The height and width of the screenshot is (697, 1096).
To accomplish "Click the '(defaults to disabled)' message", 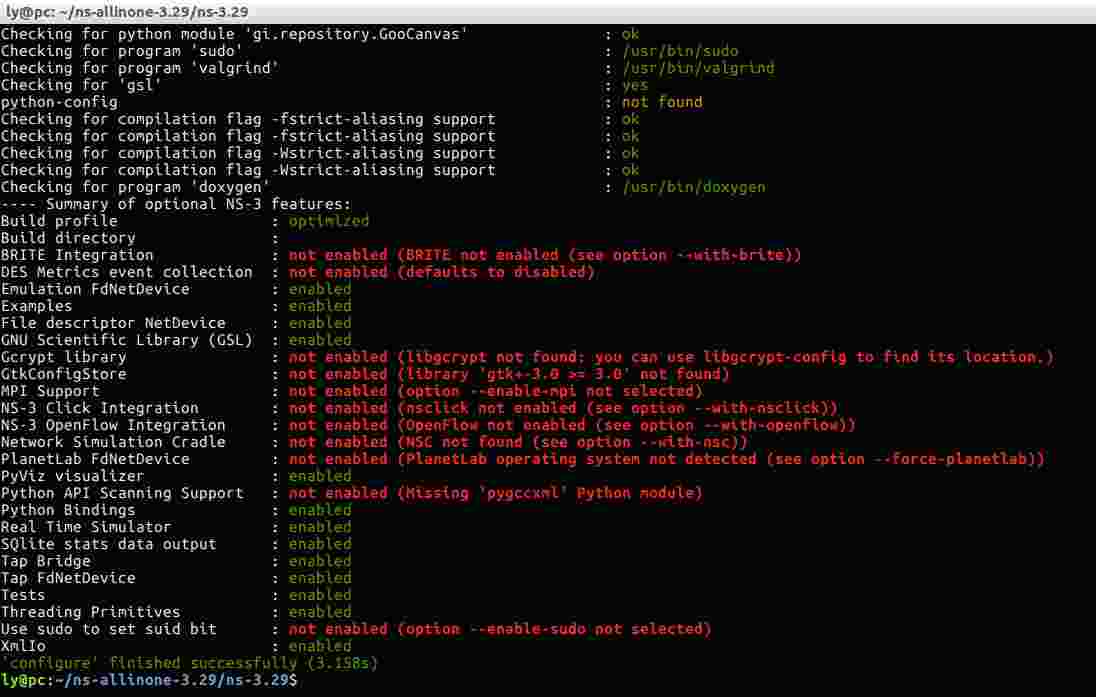I will coord(496,272).
